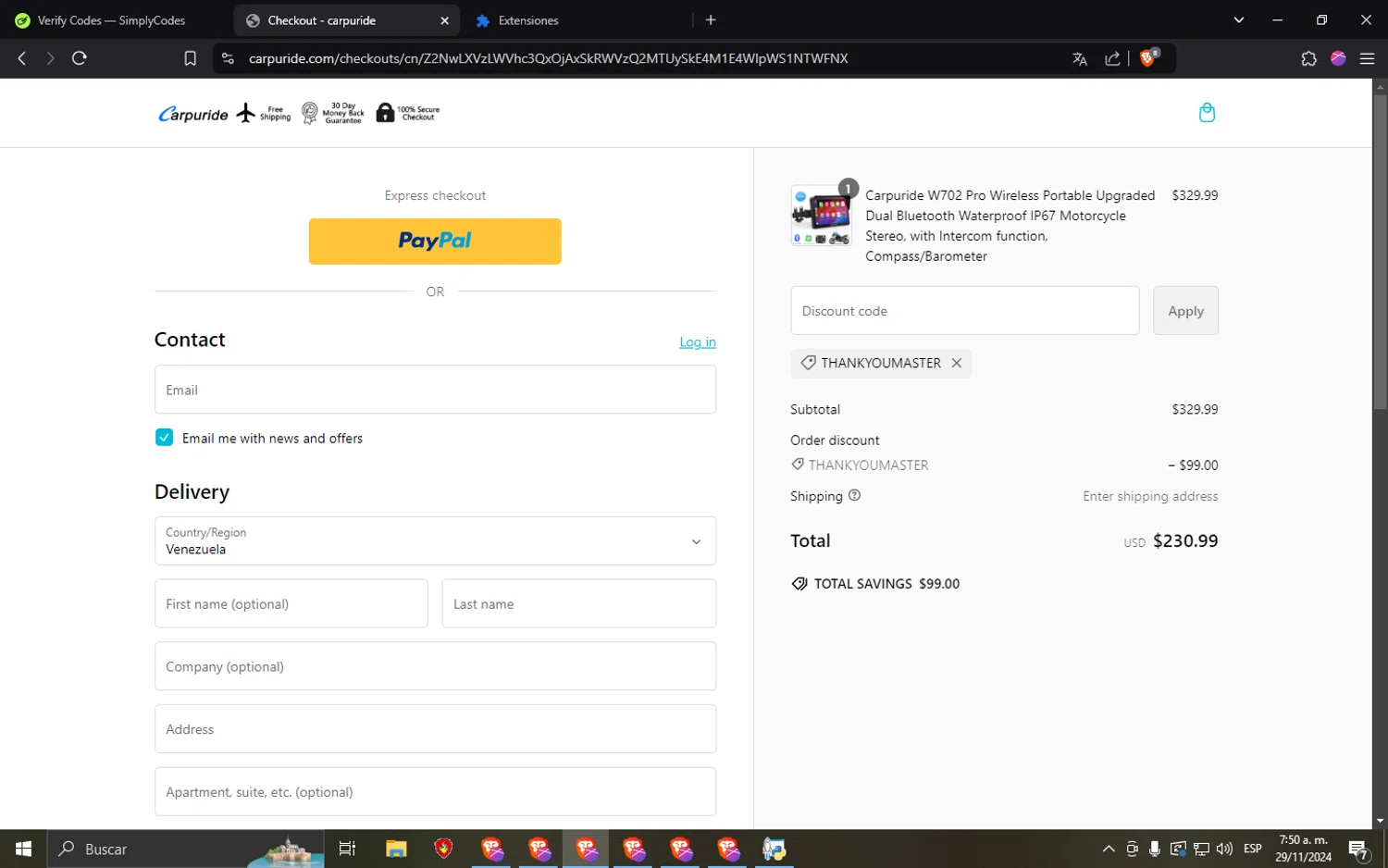Open Brave Shields lion icon
The width and height of the screenshot is (1388, 868).
(x=1149, y=57)
